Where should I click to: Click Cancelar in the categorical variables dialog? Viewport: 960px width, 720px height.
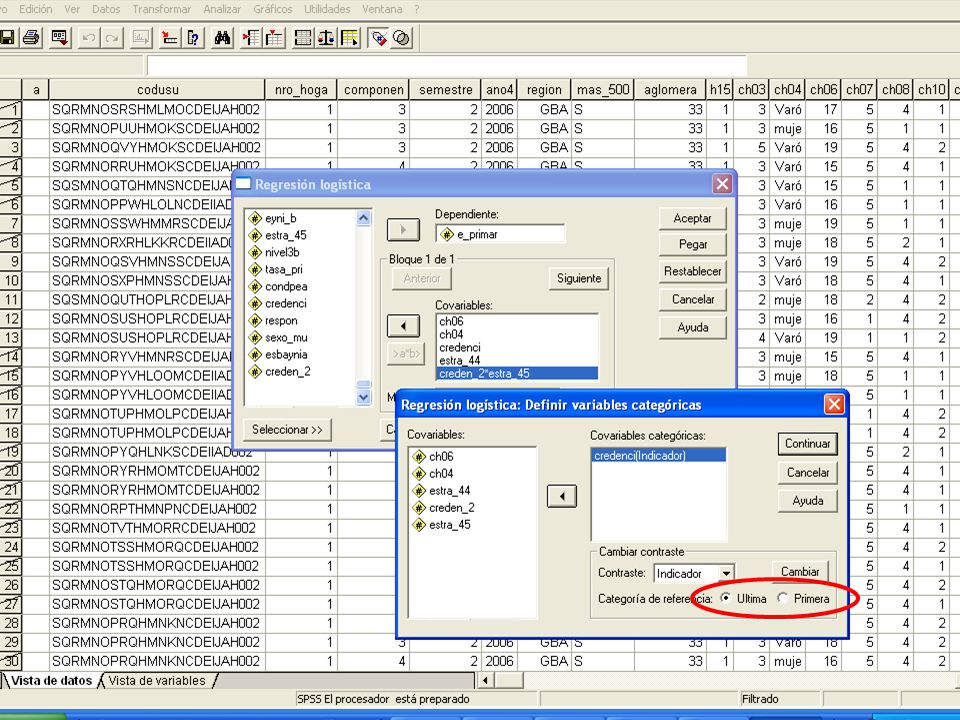(808, 472)
